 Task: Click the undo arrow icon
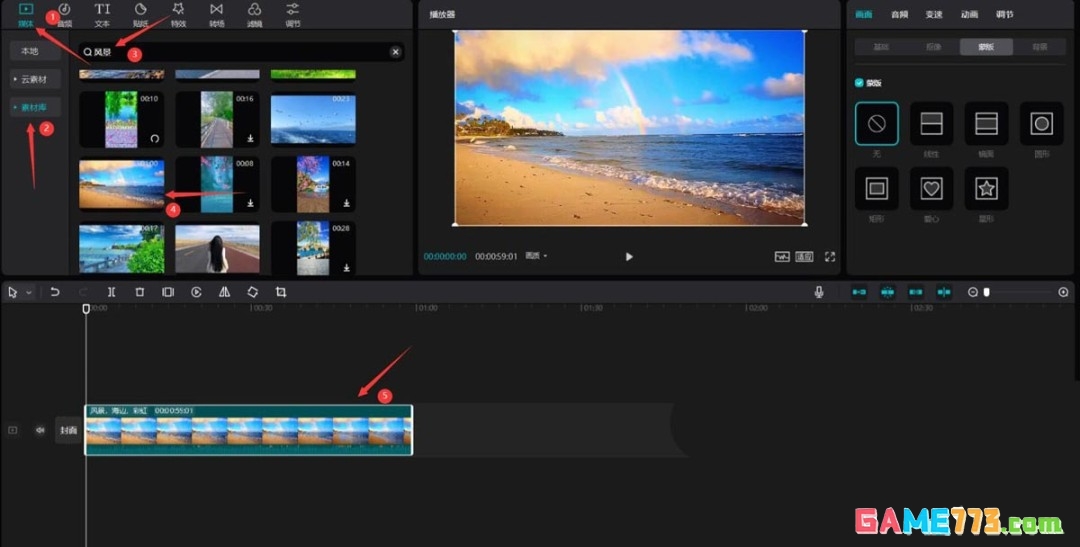(55, 292)
